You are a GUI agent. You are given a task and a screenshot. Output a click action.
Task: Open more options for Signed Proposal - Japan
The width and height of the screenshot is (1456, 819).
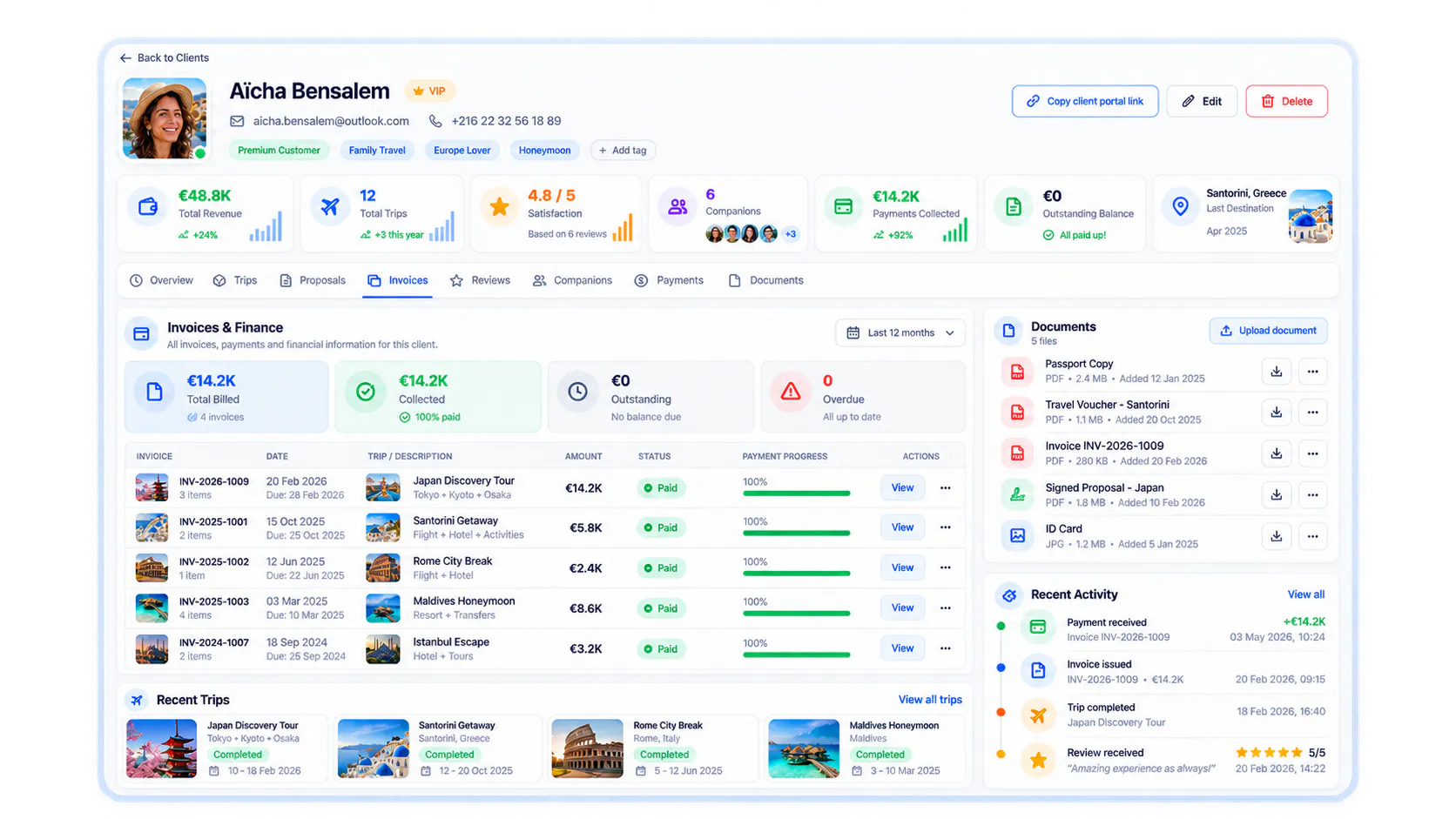coord(1312,495)
